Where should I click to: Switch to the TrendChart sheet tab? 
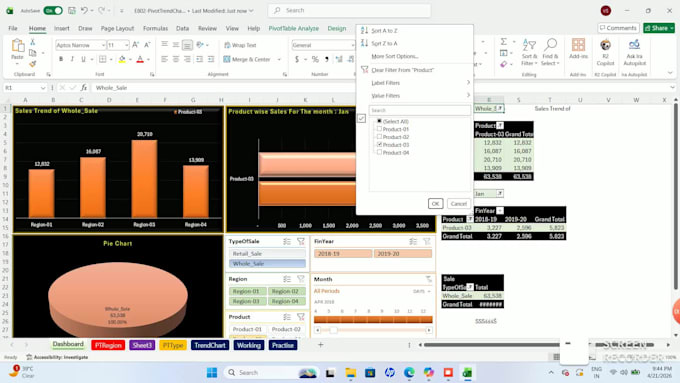point(210,345)
